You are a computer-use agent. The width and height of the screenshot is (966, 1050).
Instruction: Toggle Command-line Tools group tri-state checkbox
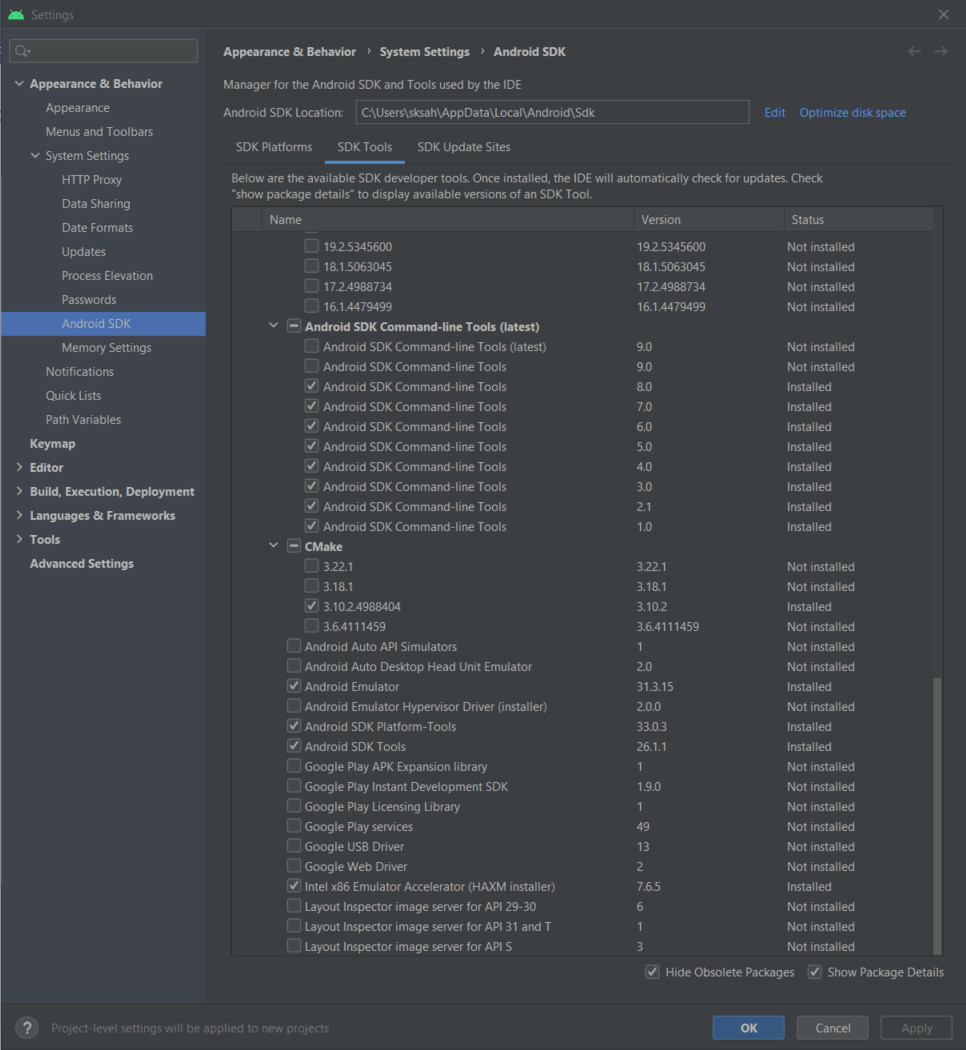tap(293, 326)
